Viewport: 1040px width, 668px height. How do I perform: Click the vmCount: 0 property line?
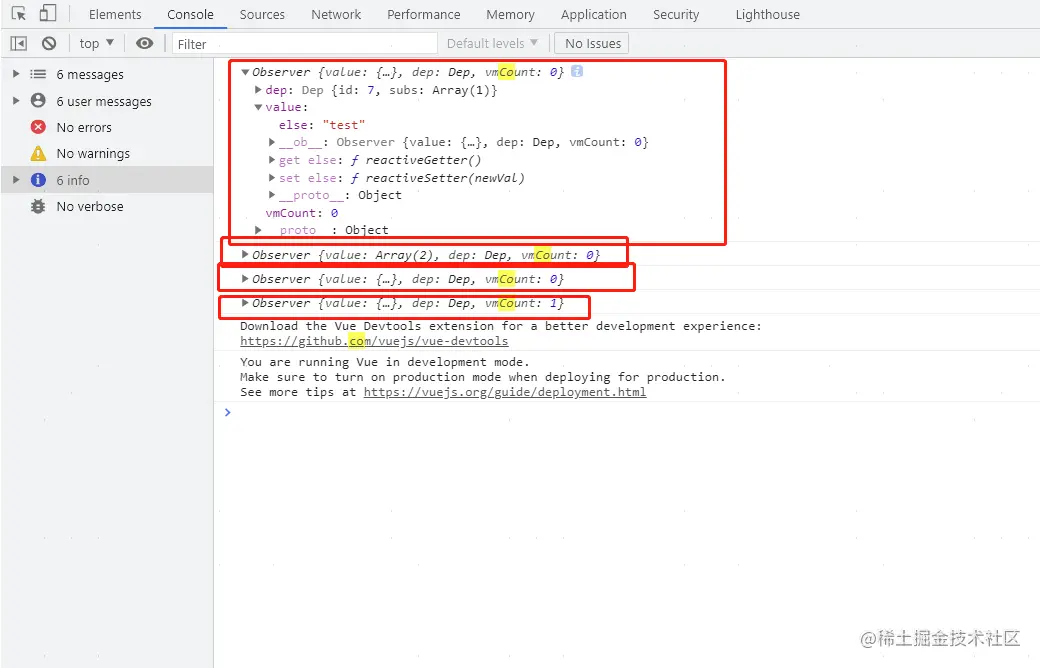click(x=302, y=213)
